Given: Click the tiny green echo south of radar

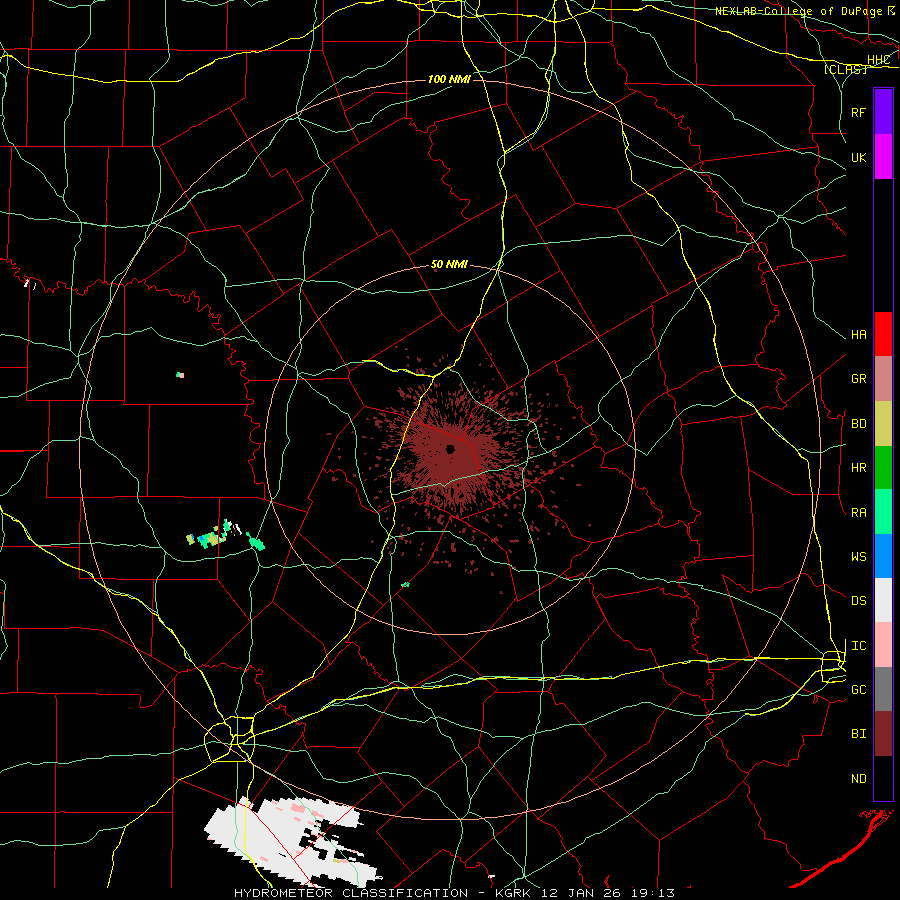Looking at the screenshot, I should coord(405,584).
